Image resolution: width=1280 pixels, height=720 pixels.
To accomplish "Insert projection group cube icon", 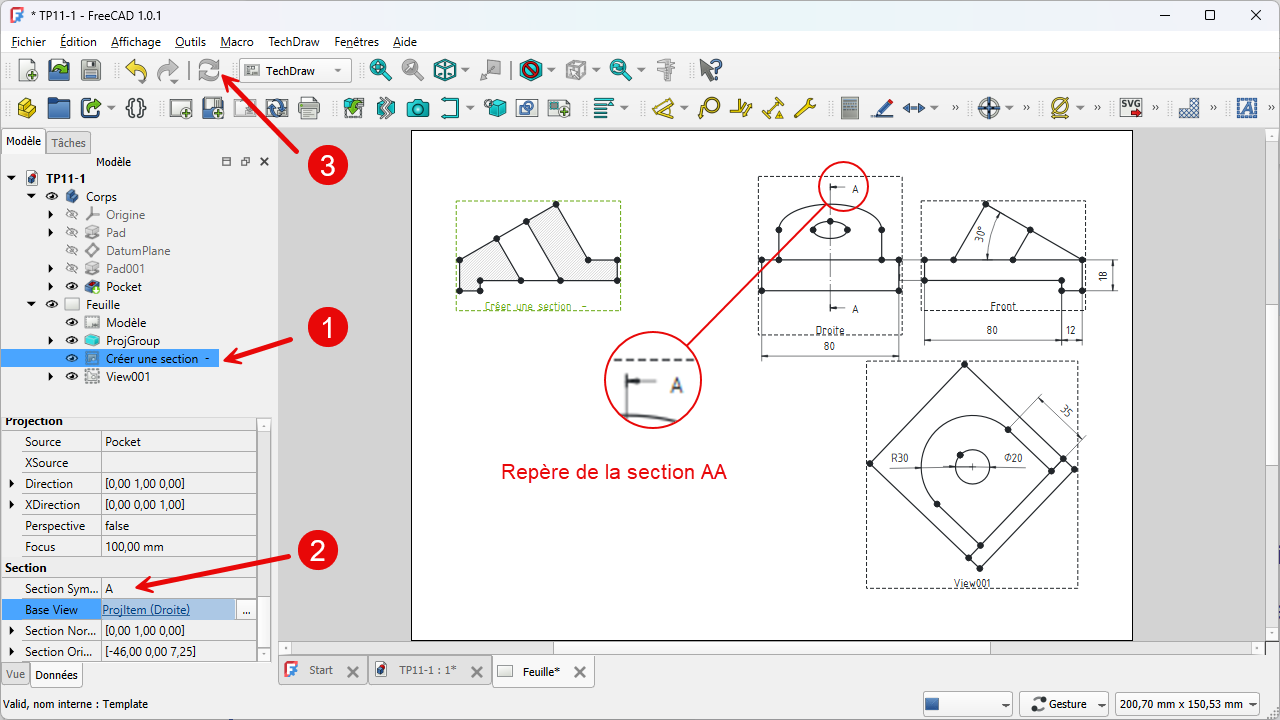I will tap(495, 108).
